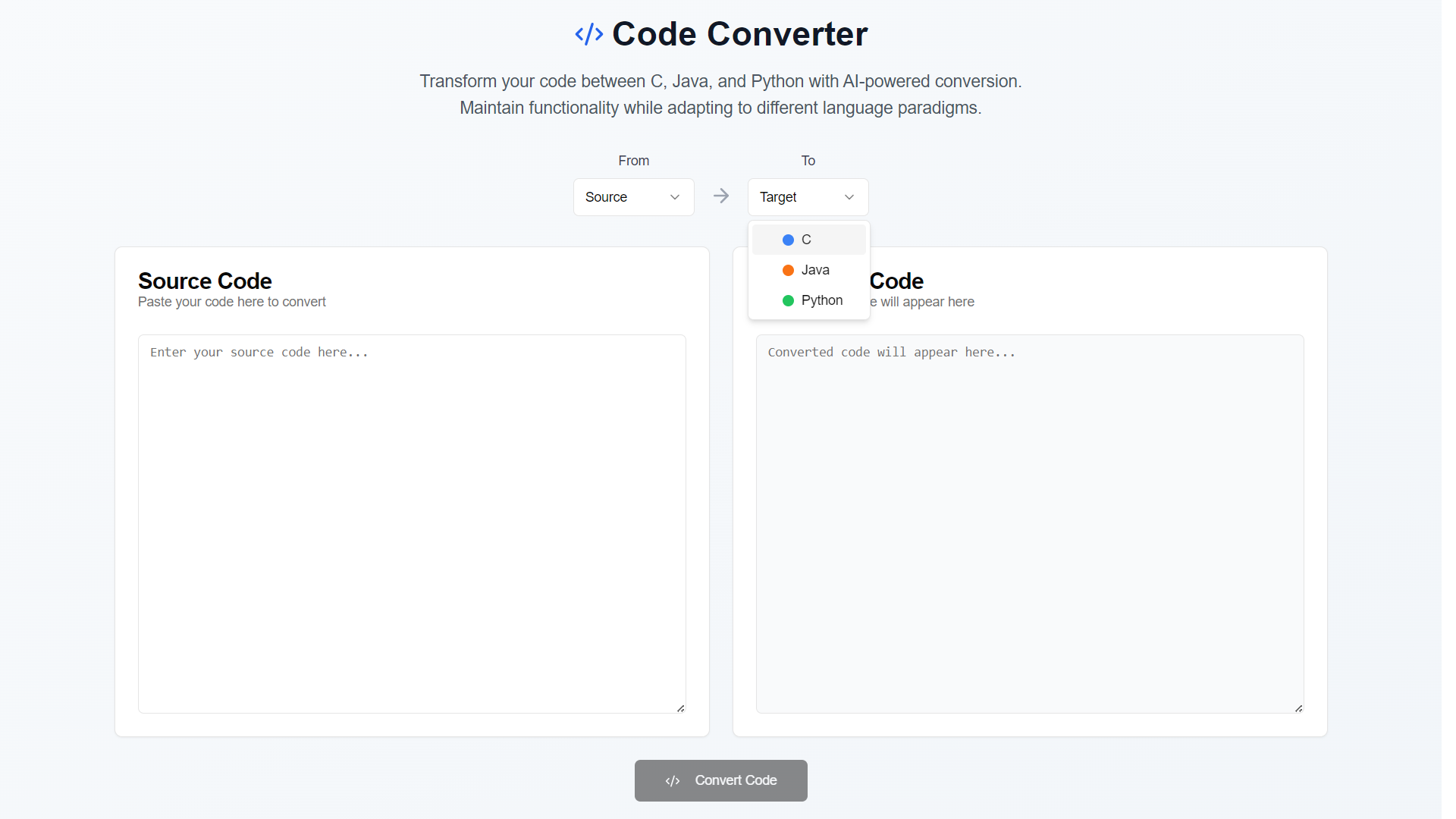Click the Convert Code button
The width and height of the screenshot is (1456, 819).
click(720, 780)
